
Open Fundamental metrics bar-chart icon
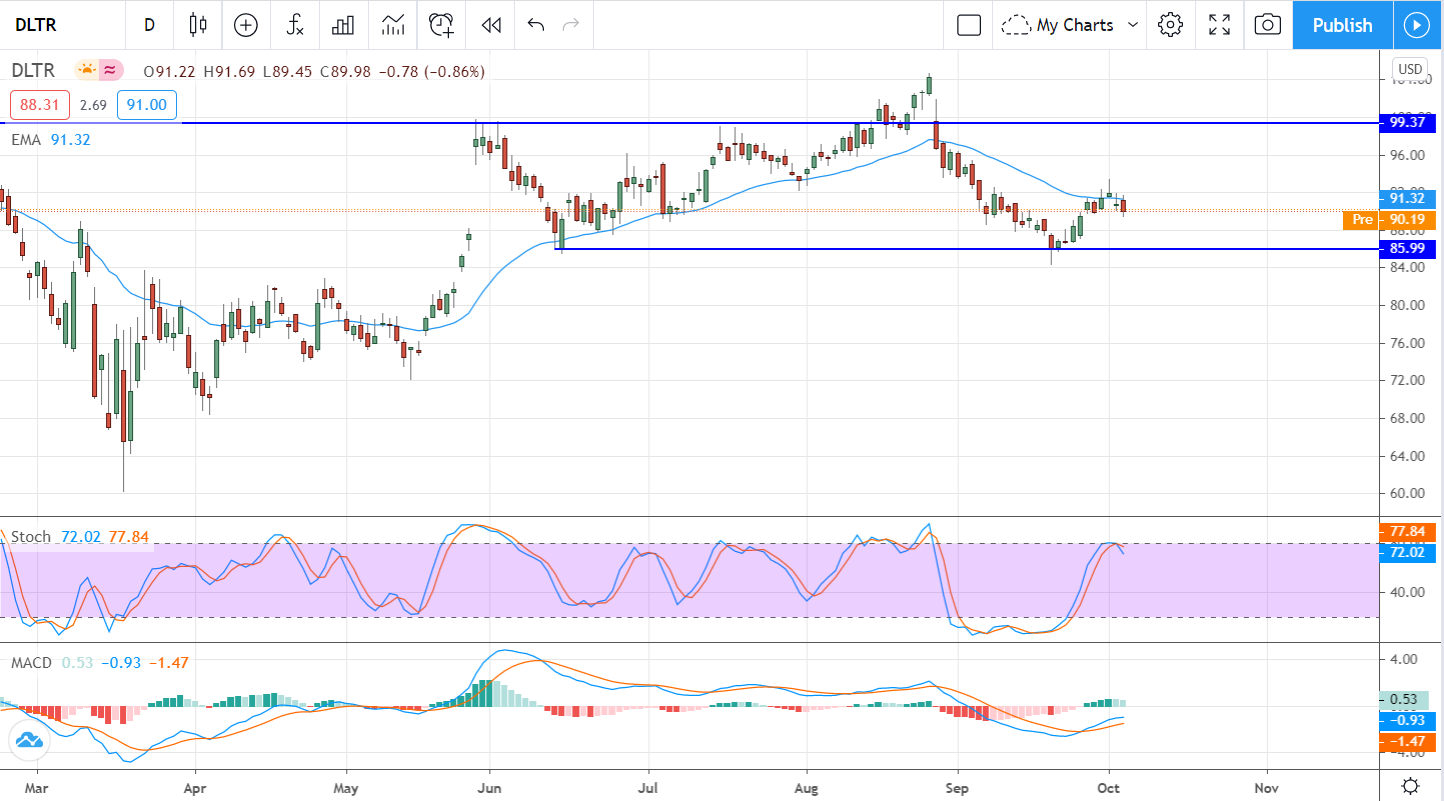coord(343,25)
